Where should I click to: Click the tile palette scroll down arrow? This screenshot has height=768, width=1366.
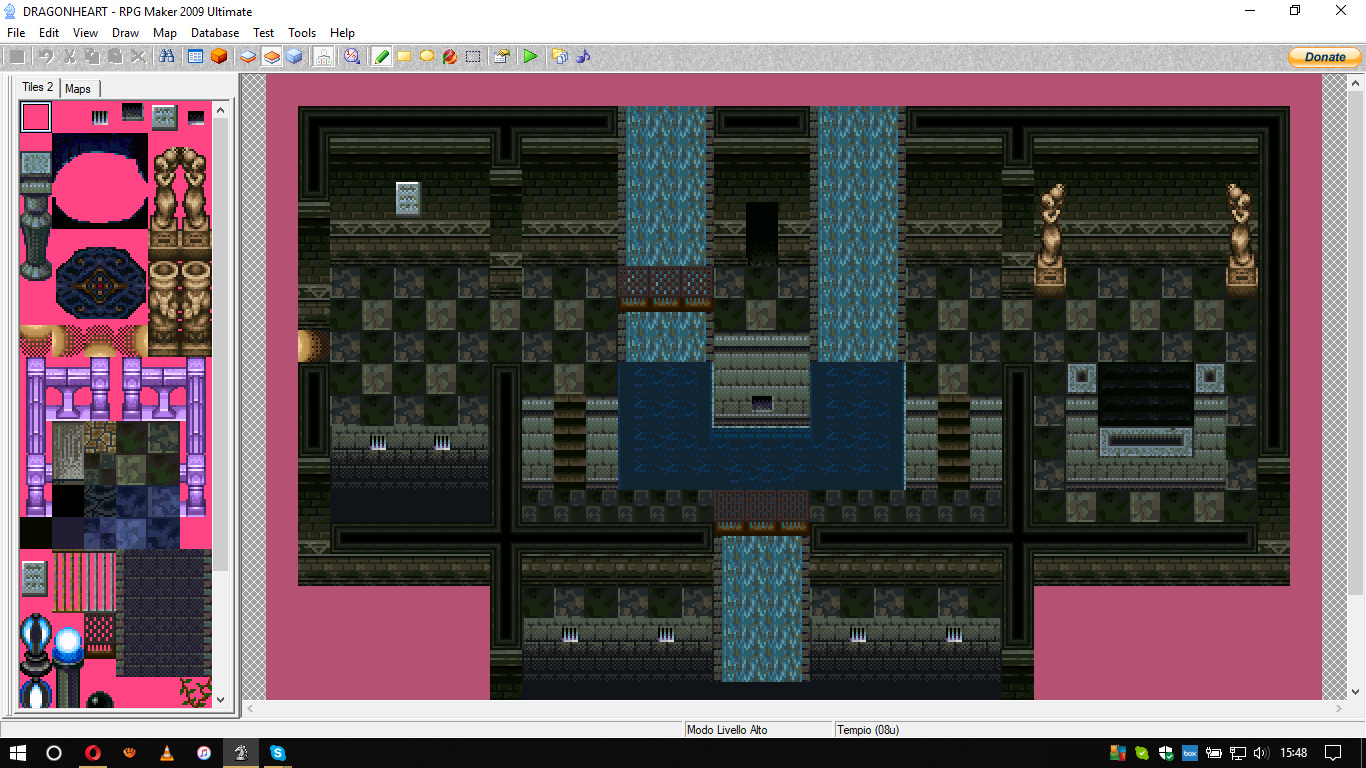click(x=221, y=701)
